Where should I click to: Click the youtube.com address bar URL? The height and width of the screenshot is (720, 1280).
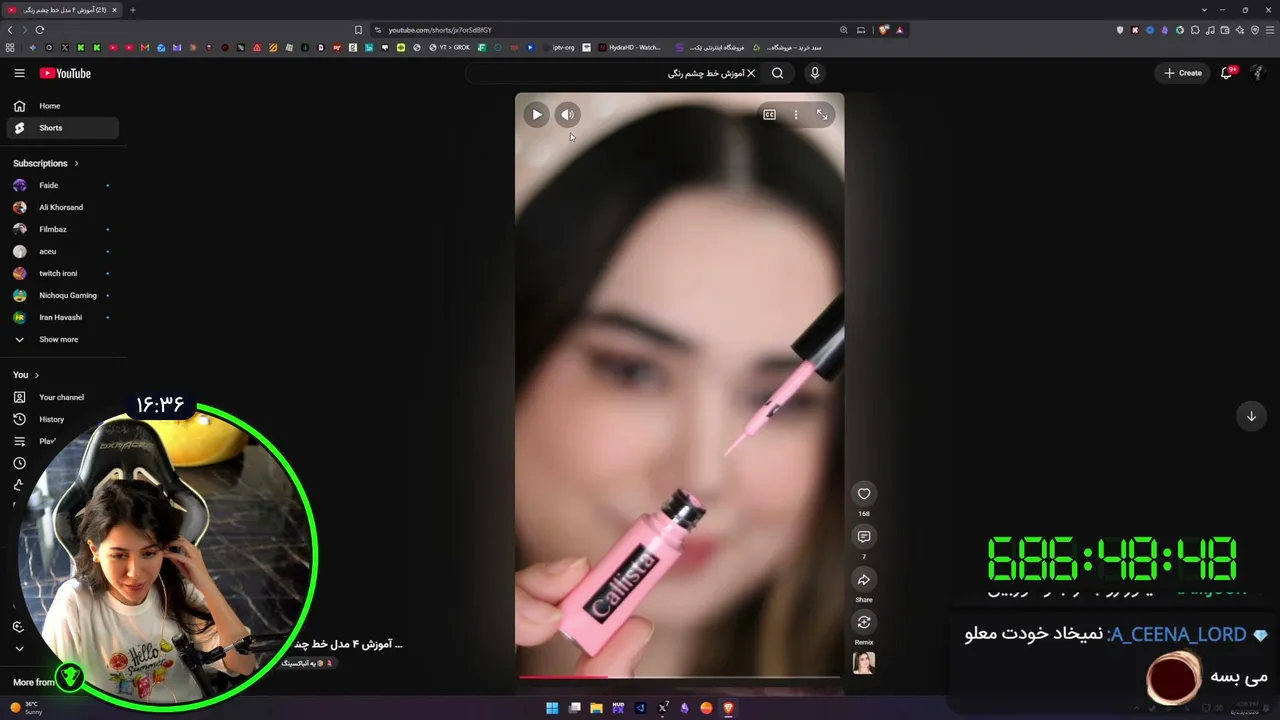(440, 30)
